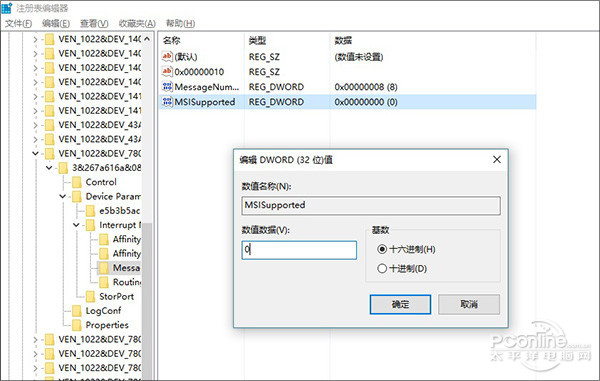This screenshot has width=600, height=381.
Task: Select the Properties tree item
Action: point(107,325)
